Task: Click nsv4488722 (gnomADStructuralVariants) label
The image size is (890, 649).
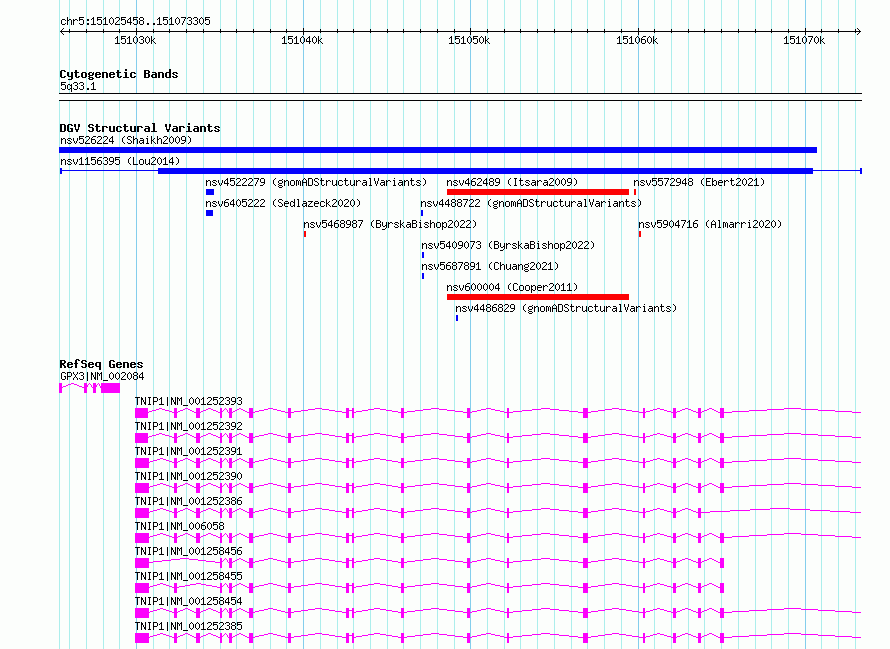Action: tap(531, 203)
